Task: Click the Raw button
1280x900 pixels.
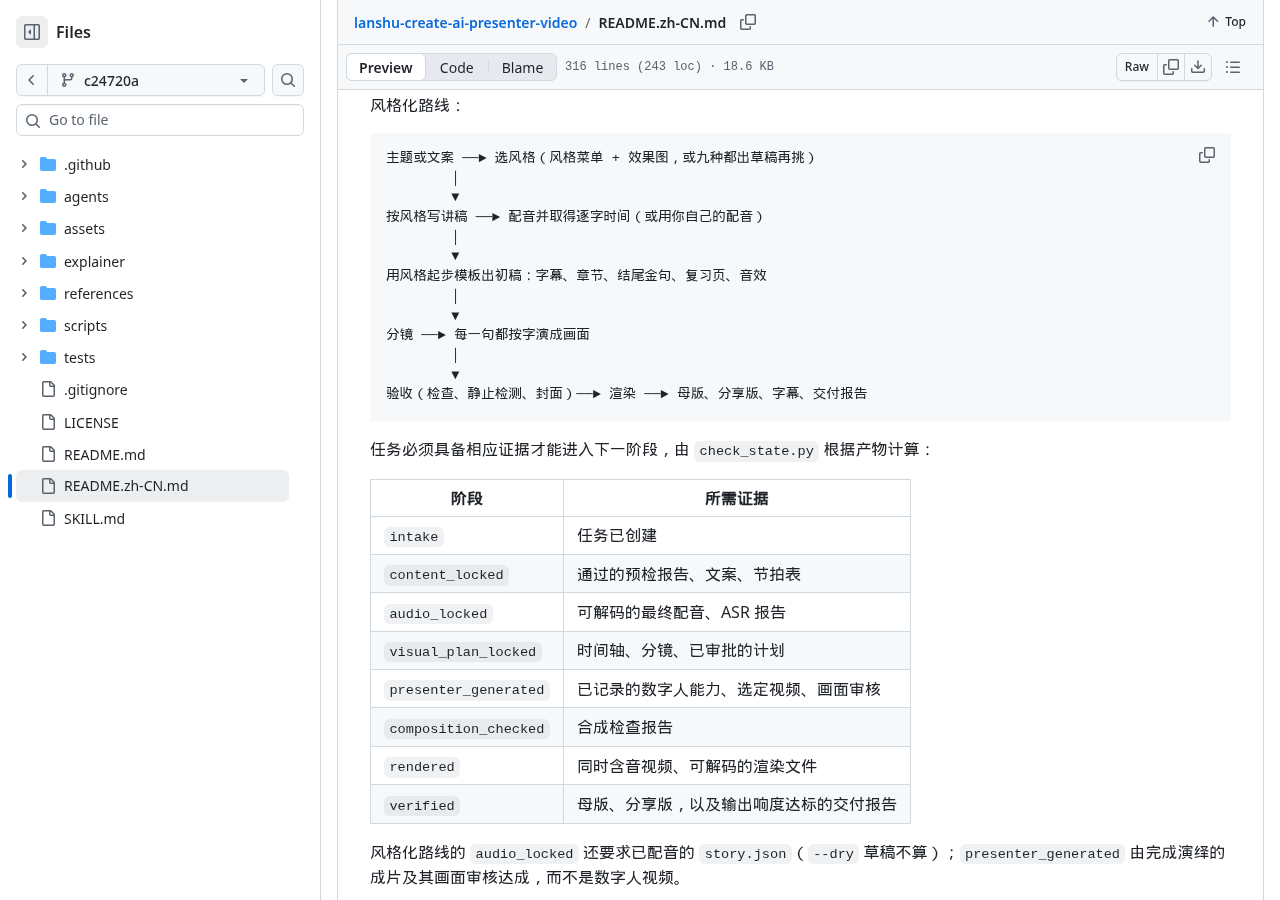Action: click(x=1137, y=67)
